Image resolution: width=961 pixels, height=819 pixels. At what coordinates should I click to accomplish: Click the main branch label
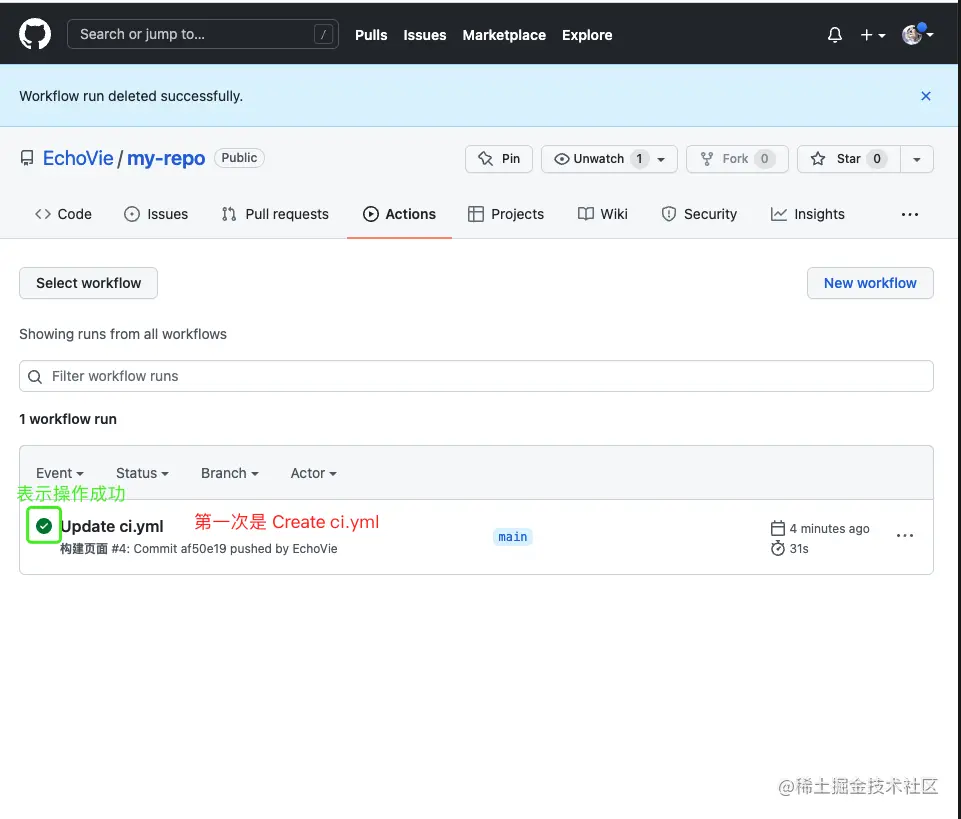[512, 537]
